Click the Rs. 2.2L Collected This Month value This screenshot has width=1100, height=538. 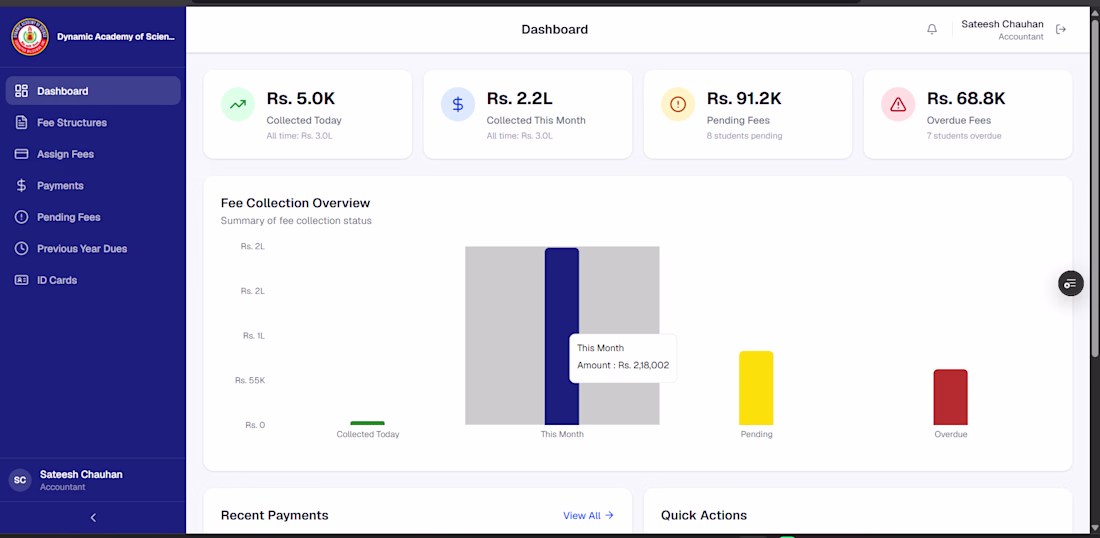519,99
